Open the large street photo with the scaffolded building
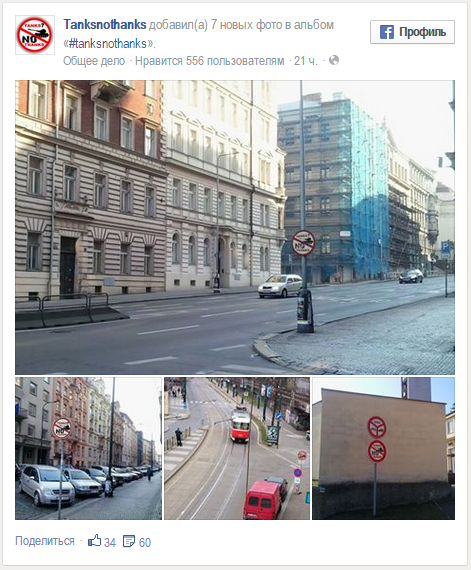The width and height of the screenshot is (471, 570). [x=235, y=227]
